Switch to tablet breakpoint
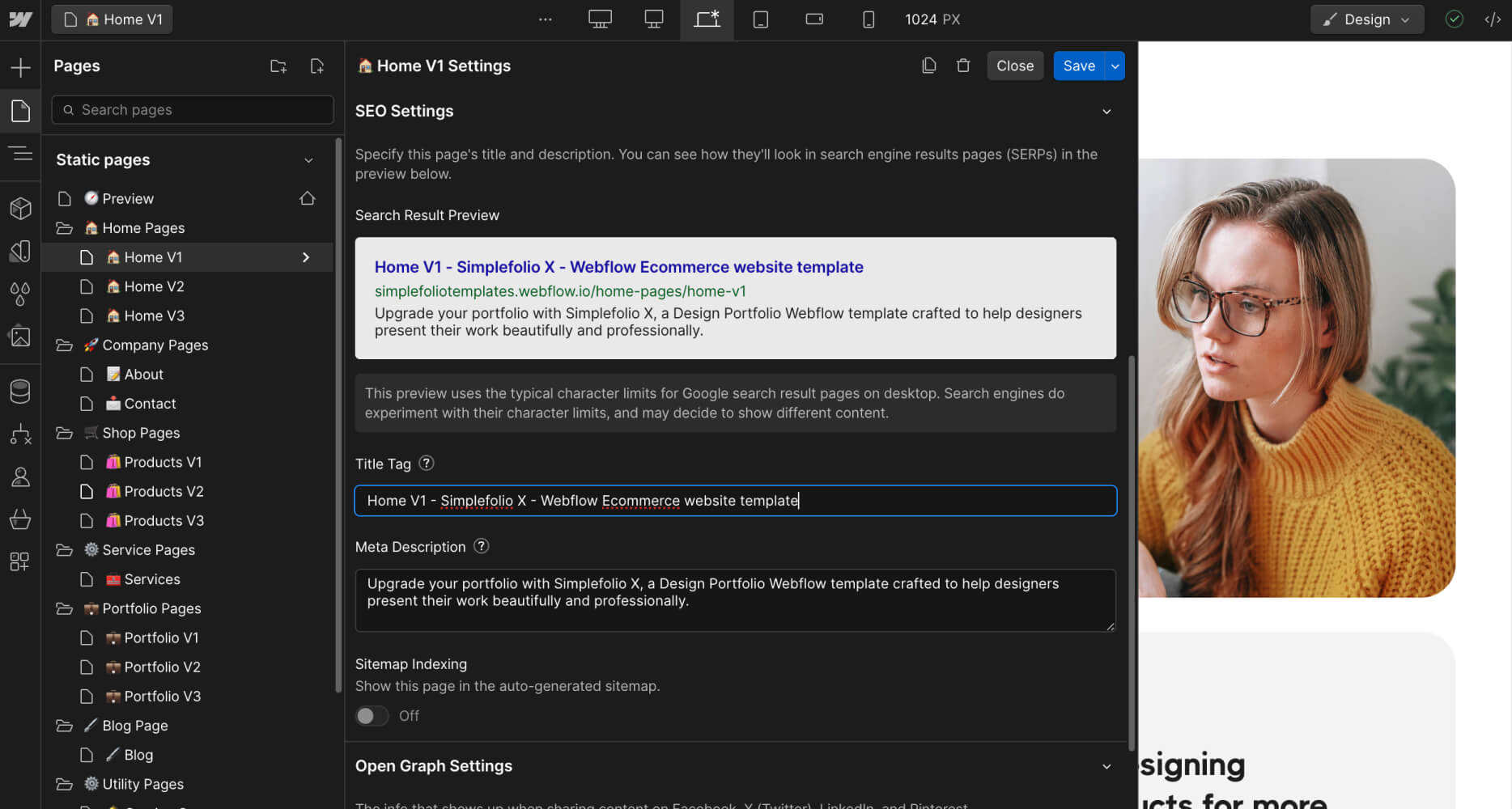This screenshot has width=1512, height=809. (761, 19)
